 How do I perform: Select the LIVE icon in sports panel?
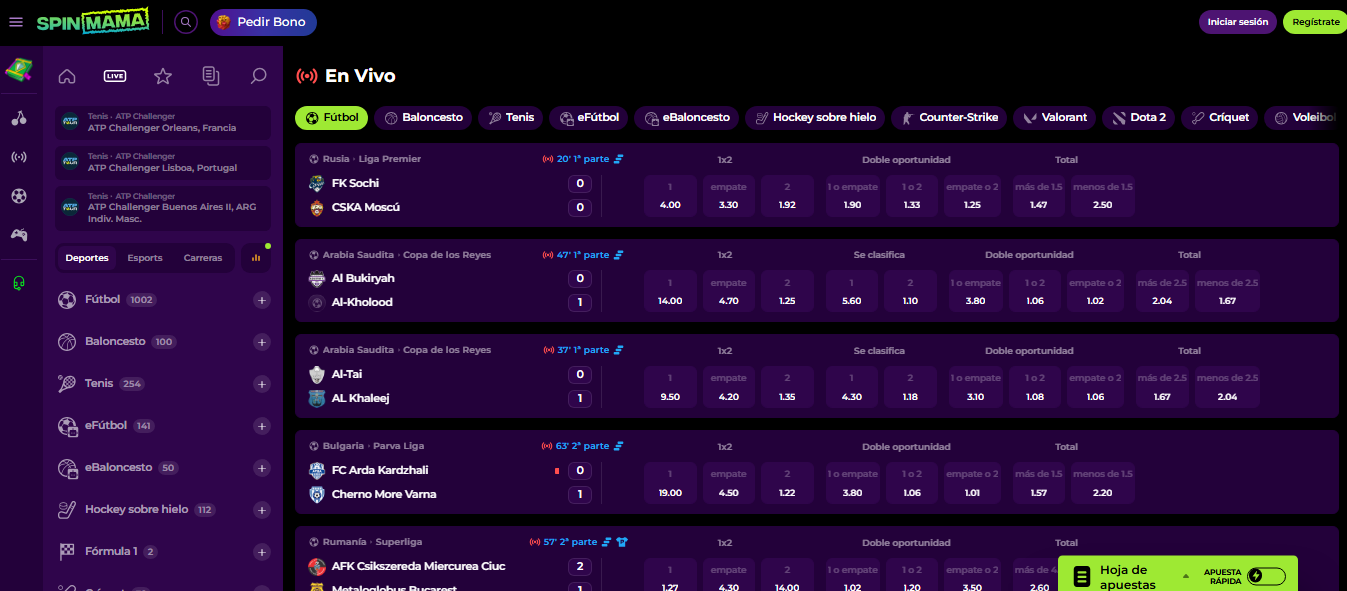click(115, 76)
